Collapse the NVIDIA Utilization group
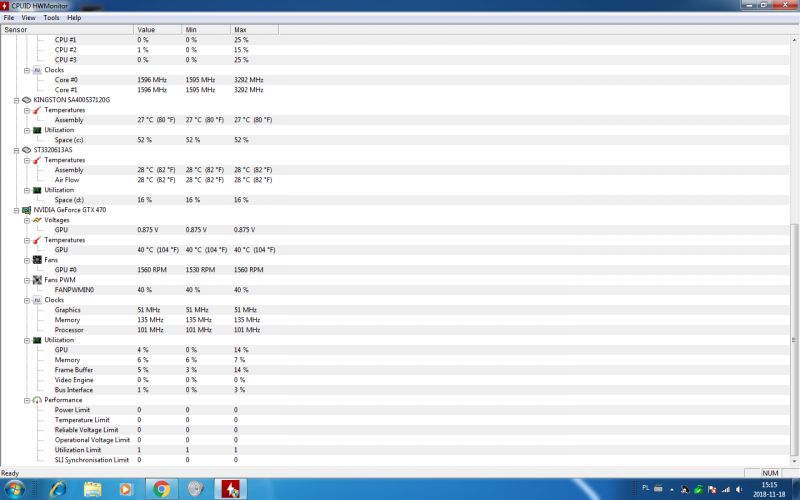Image resolution: width=800 pixels, height=500 pixels. pyautogui.click(x=27, y=340)
